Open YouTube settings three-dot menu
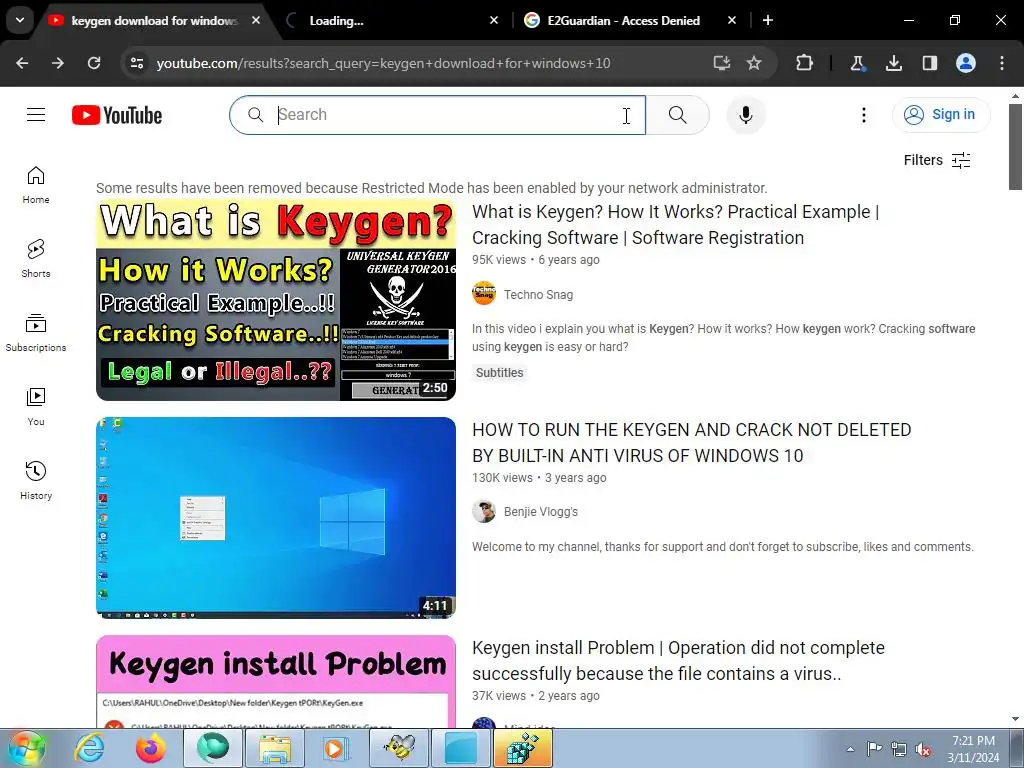The height and width of the screenshot is (768, 1024). (863, 115)
